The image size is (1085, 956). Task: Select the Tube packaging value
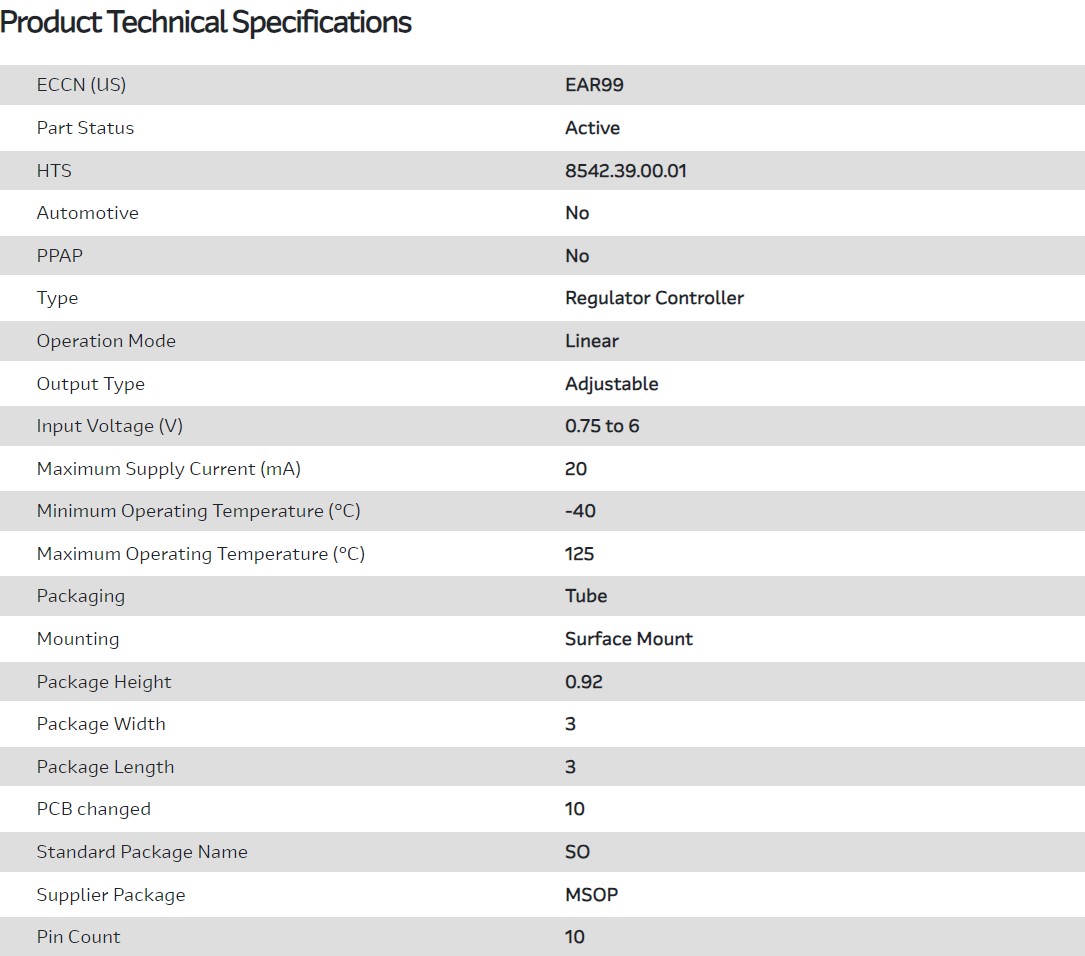[586, 596]
